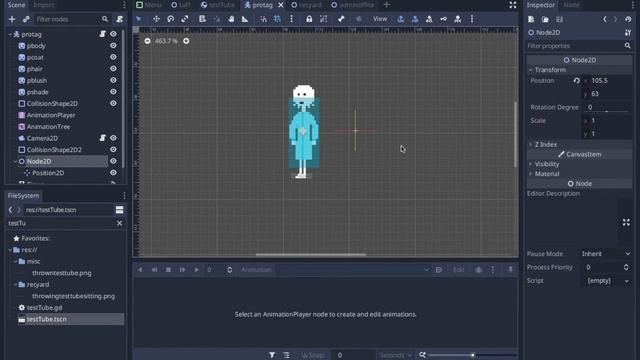Image resolution: width=640 pixels, height=360 pixels.
Task: Open the viewport View menu
Action: click(x=380, y=19)
